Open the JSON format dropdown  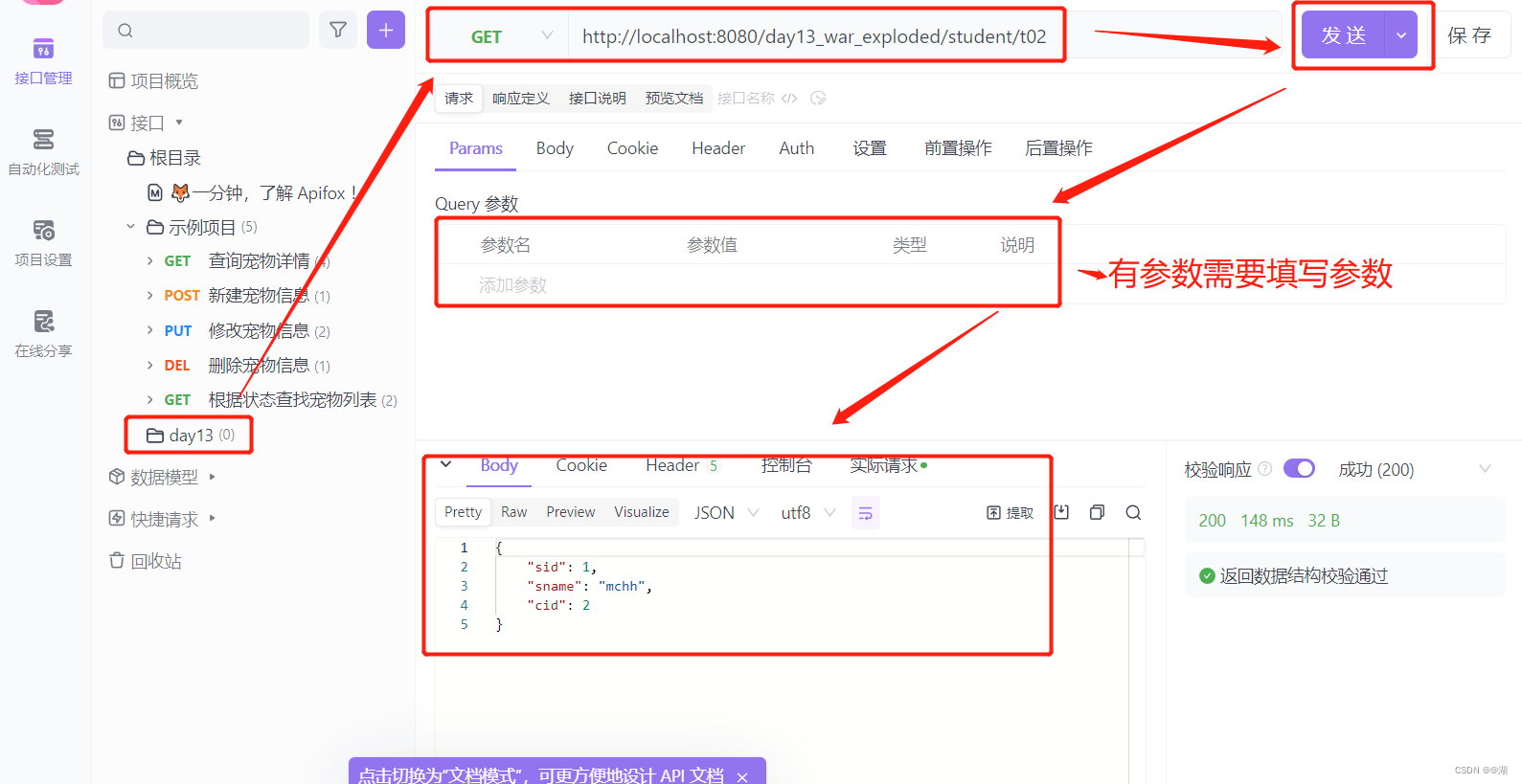[x=726, y=513]
